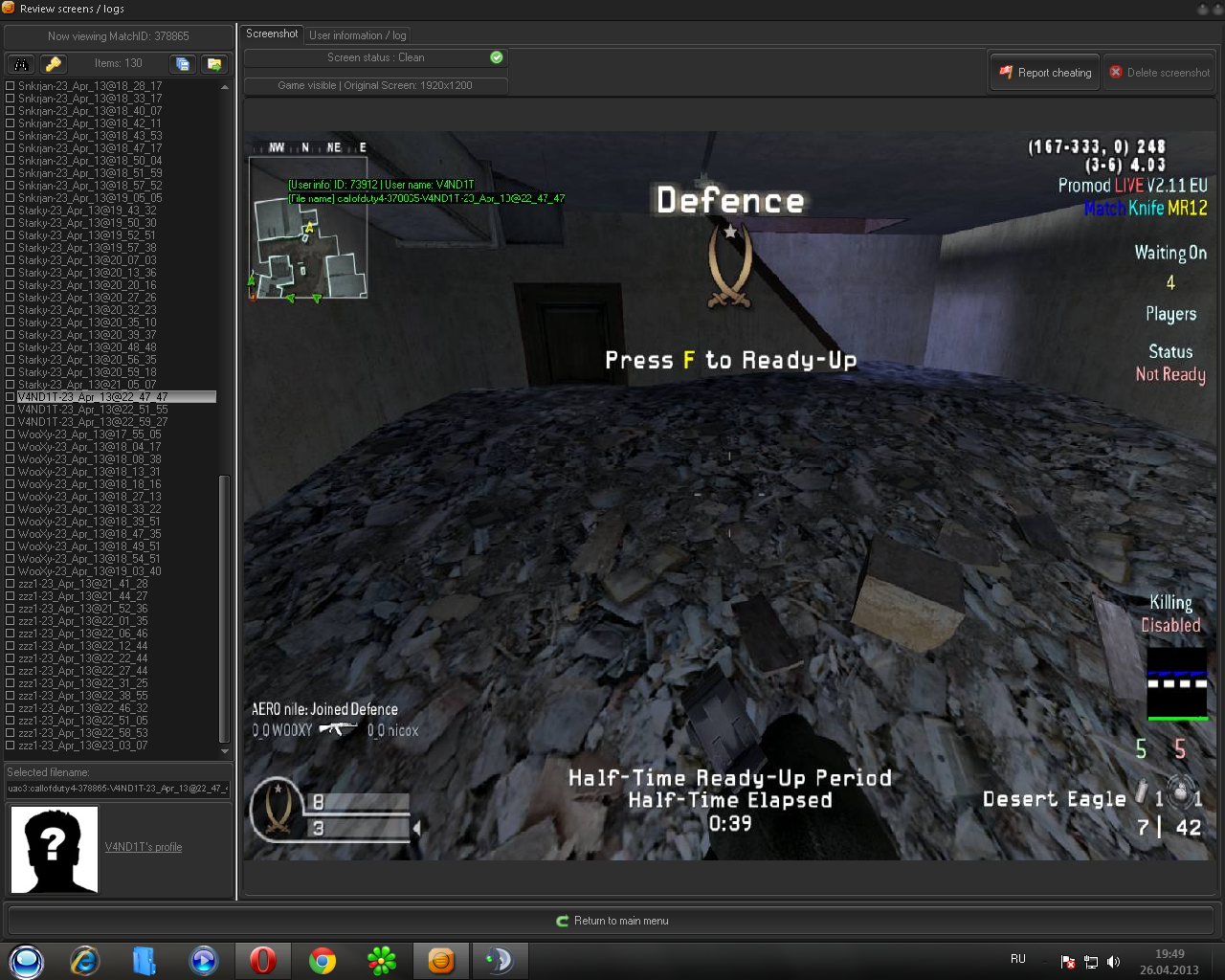This screenshot has width=1225, height=980.
Task: Select screenshot WooXy-23_Apr_13@19_03_40
Action: 89,571
